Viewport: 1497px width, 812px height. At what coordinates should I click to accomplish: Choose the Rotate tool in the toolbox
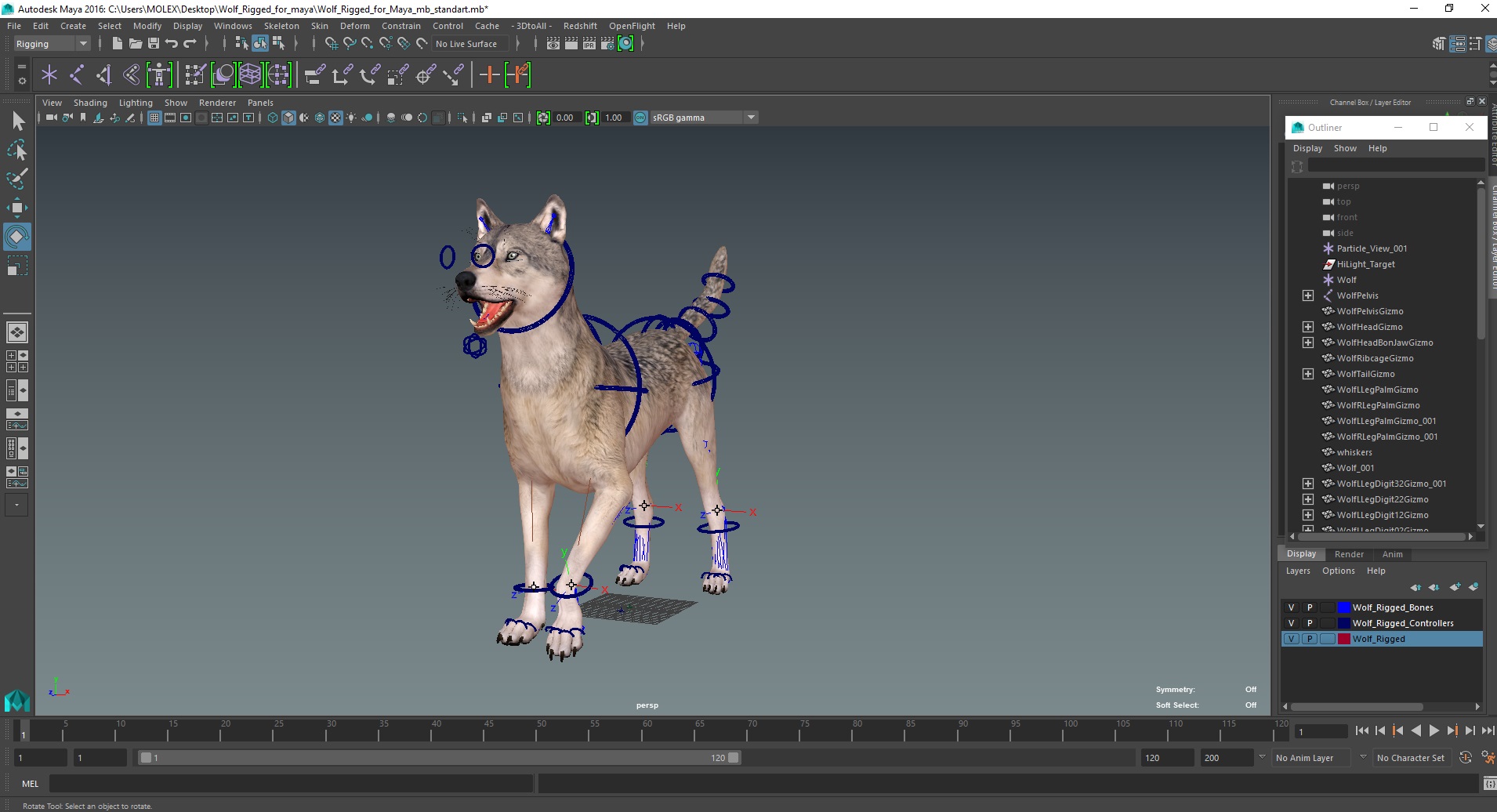[x=17, y=237]
